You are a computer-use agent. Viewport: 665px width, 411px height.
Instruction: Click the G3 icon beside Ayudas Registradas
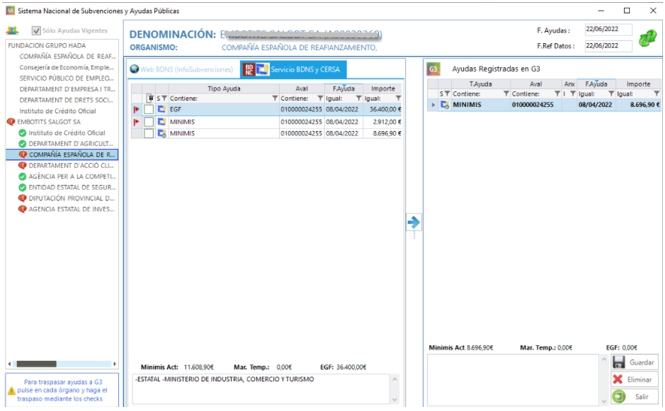coord(433,69)
